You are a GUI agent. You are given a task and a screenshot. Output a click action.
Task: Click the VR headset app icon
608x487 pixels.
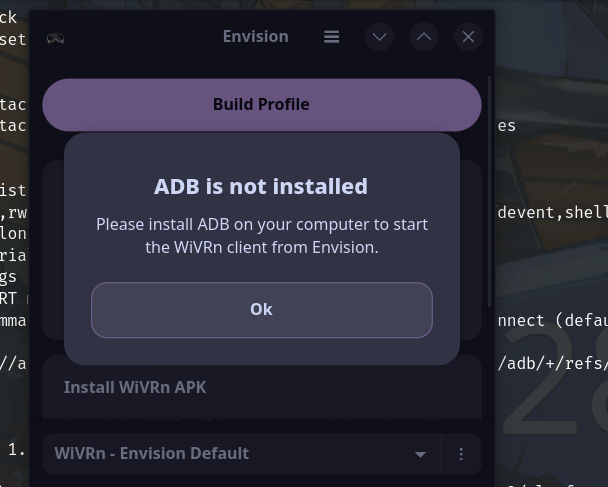click(x=56, y=38)
